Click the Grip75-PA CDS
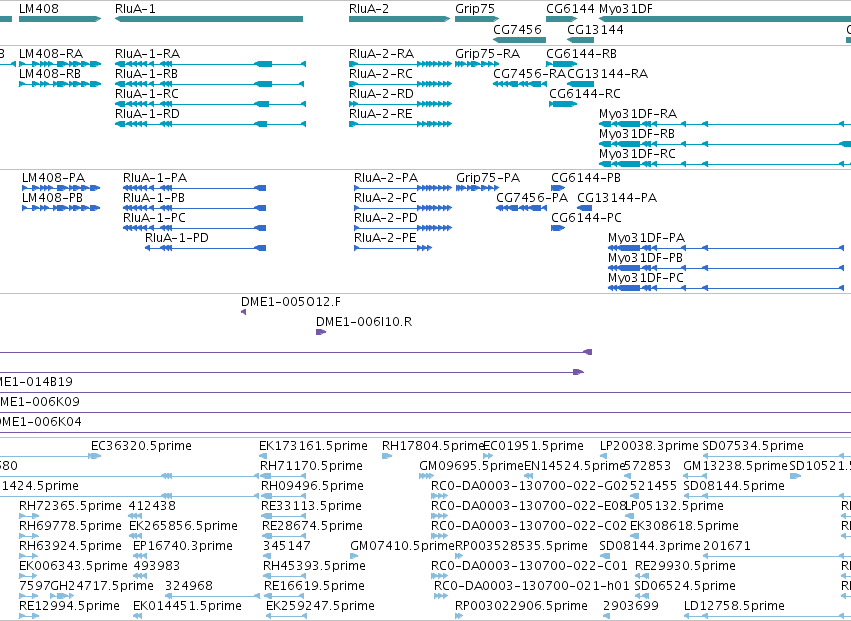851x621 pixels. 477,188
